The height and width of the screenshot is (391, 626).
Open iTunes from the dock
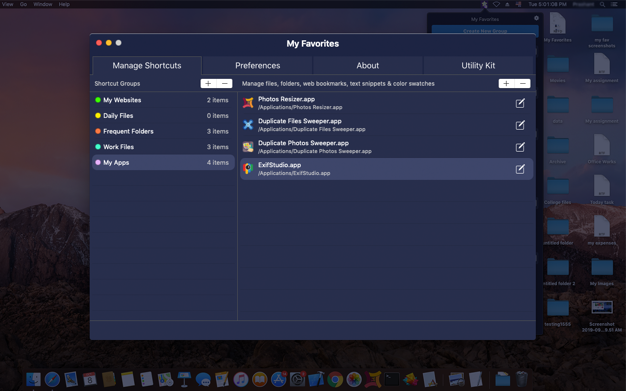point(241,379)
